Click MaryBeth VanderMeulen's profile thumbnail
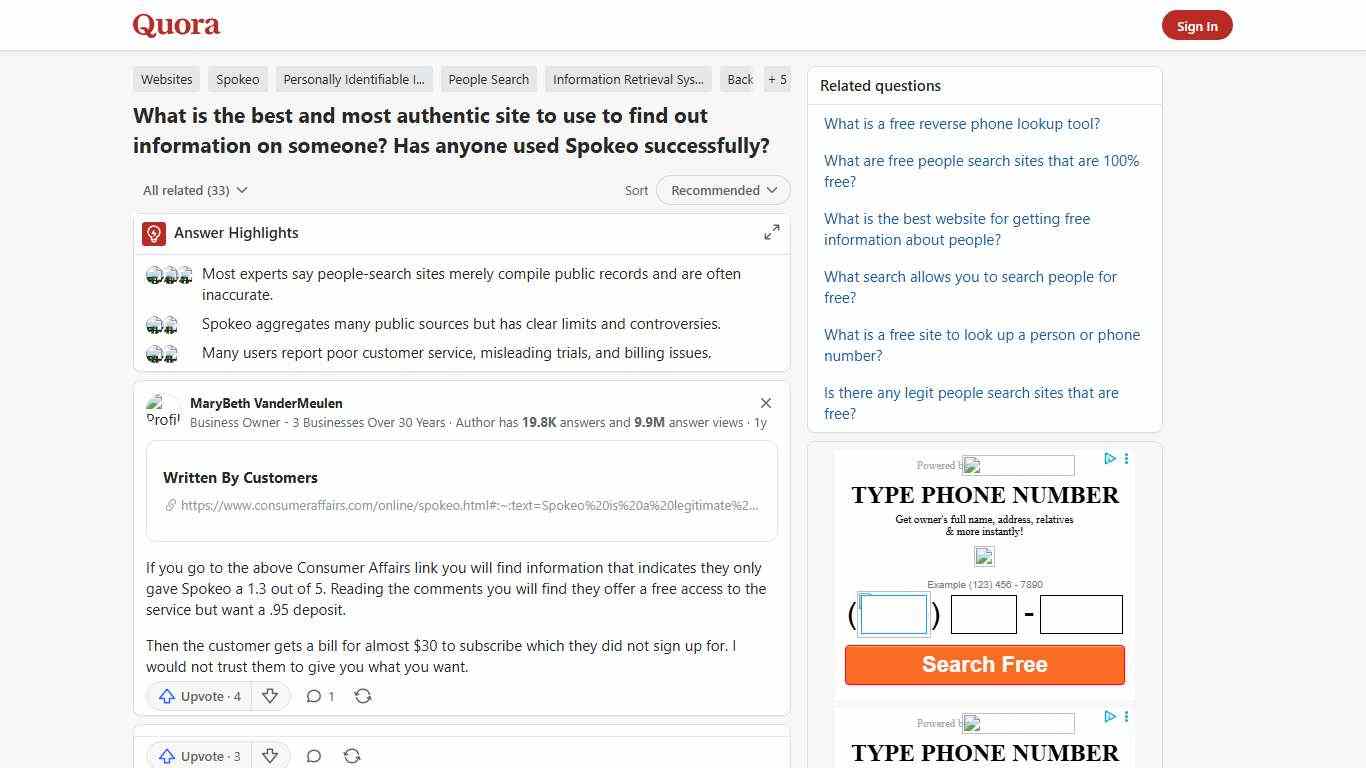The image size is (1366, 768). coord(164,410)
